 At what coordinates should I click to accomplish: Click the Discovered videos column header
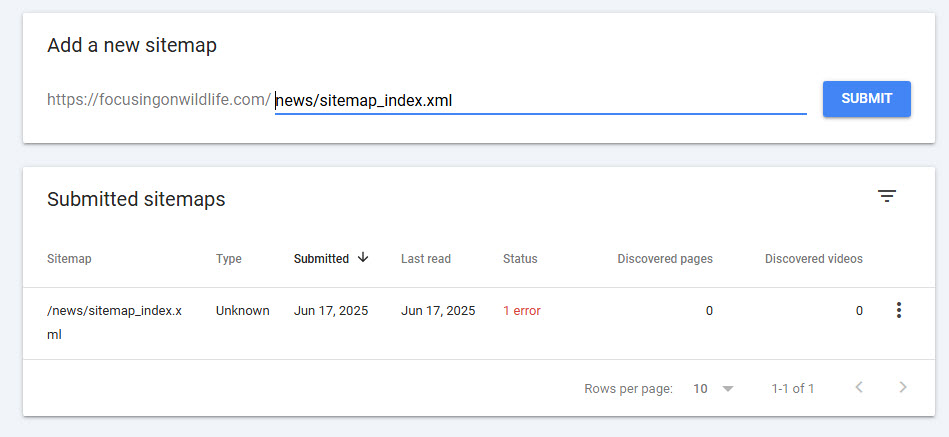(814, 259)
